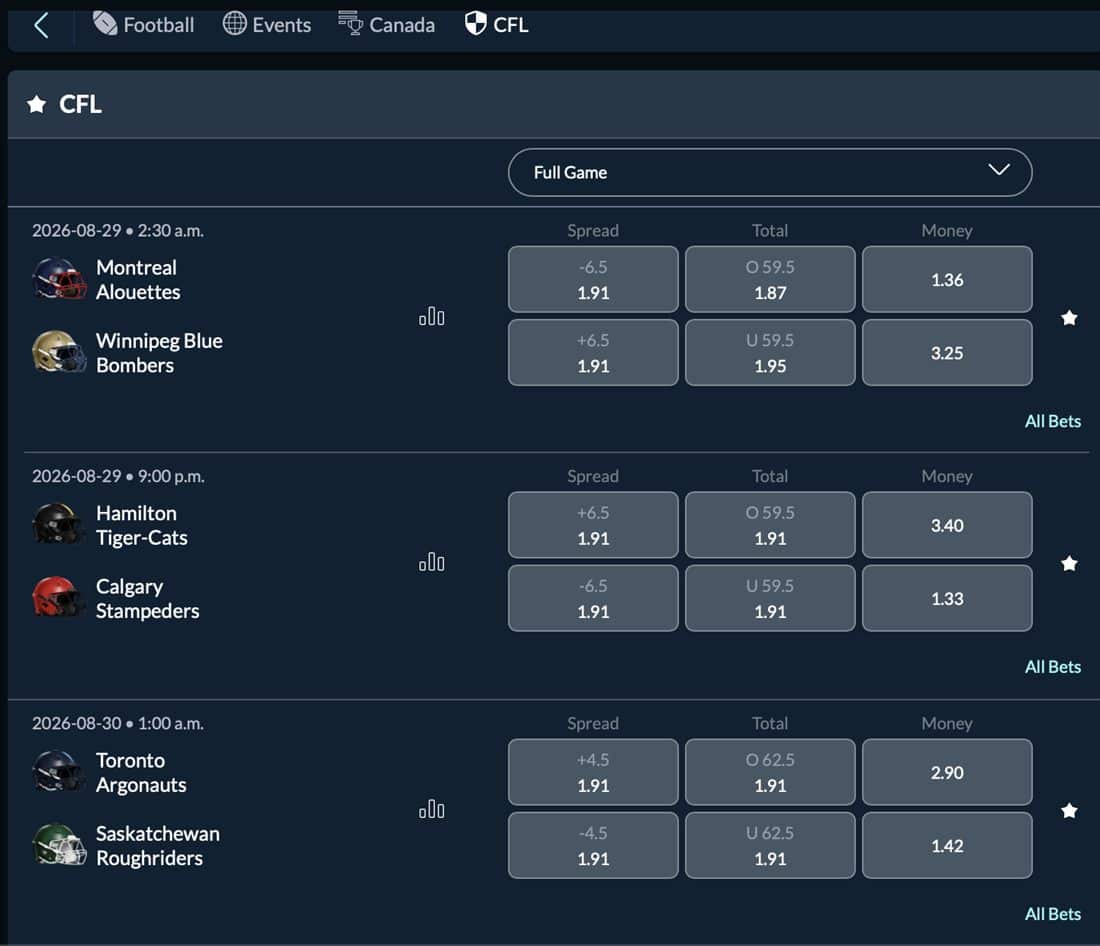The image size is (1100, 946).
Task: Click the globe icon next to Events
Action: [234, 23]
